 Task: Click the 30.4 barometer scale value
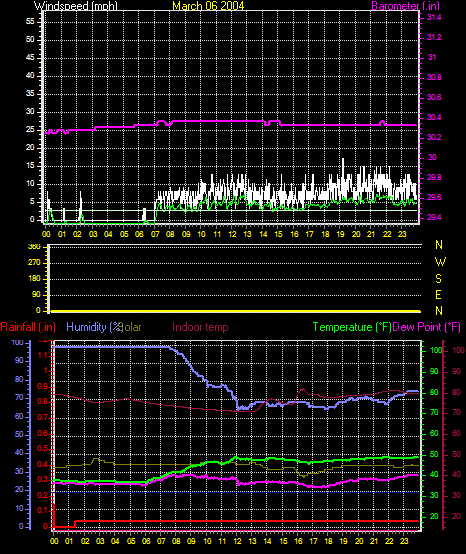click(434, 117)
